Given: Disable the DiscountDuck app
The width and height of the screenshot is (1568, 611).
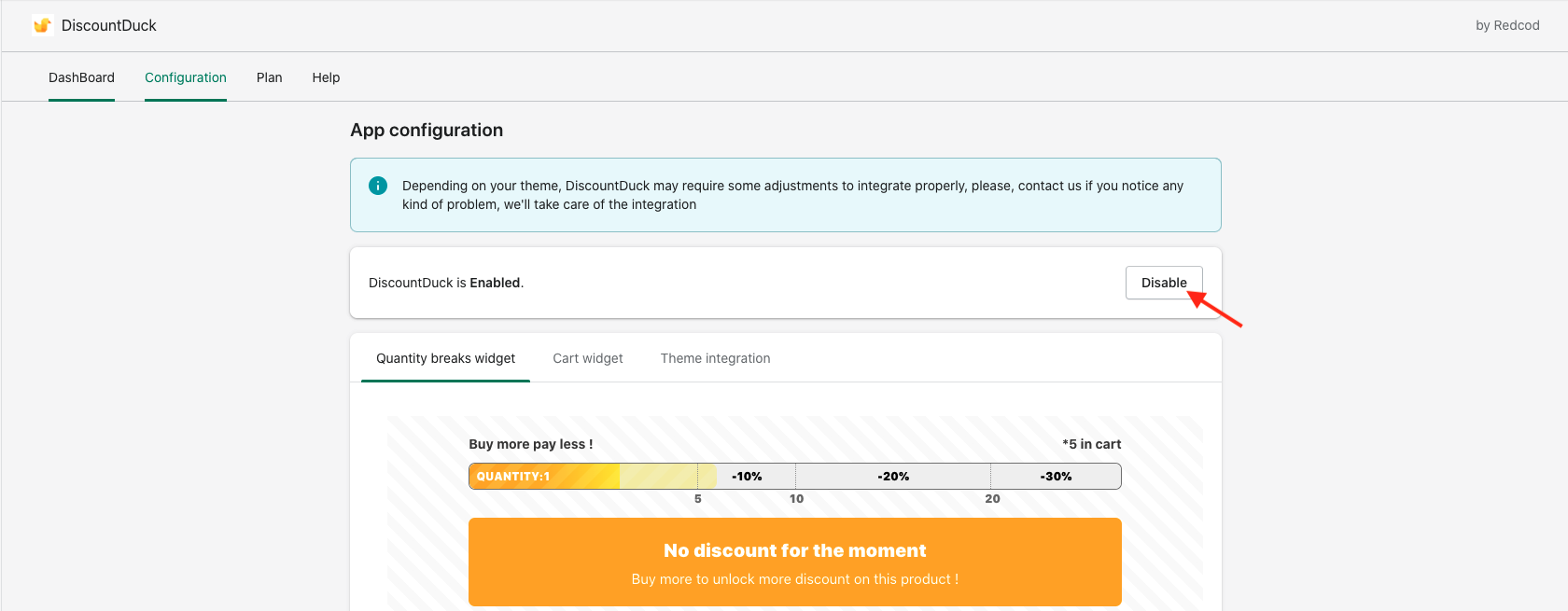Looking at the screenshot, I should click(1163, 283).
